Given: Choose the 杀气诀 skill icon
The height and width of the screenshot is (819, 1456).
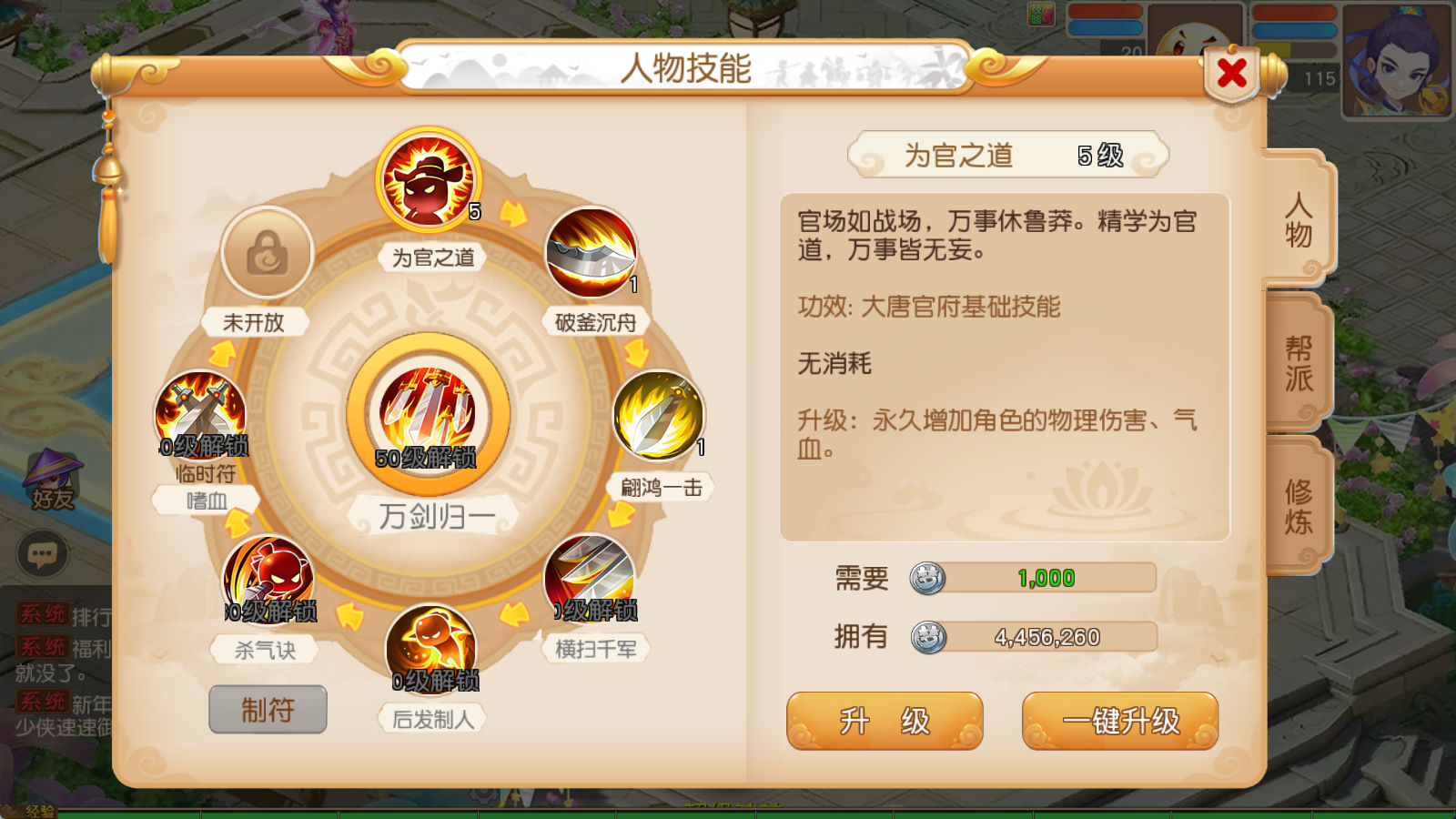Looking at the screenshot, I should tap(268, 581).
